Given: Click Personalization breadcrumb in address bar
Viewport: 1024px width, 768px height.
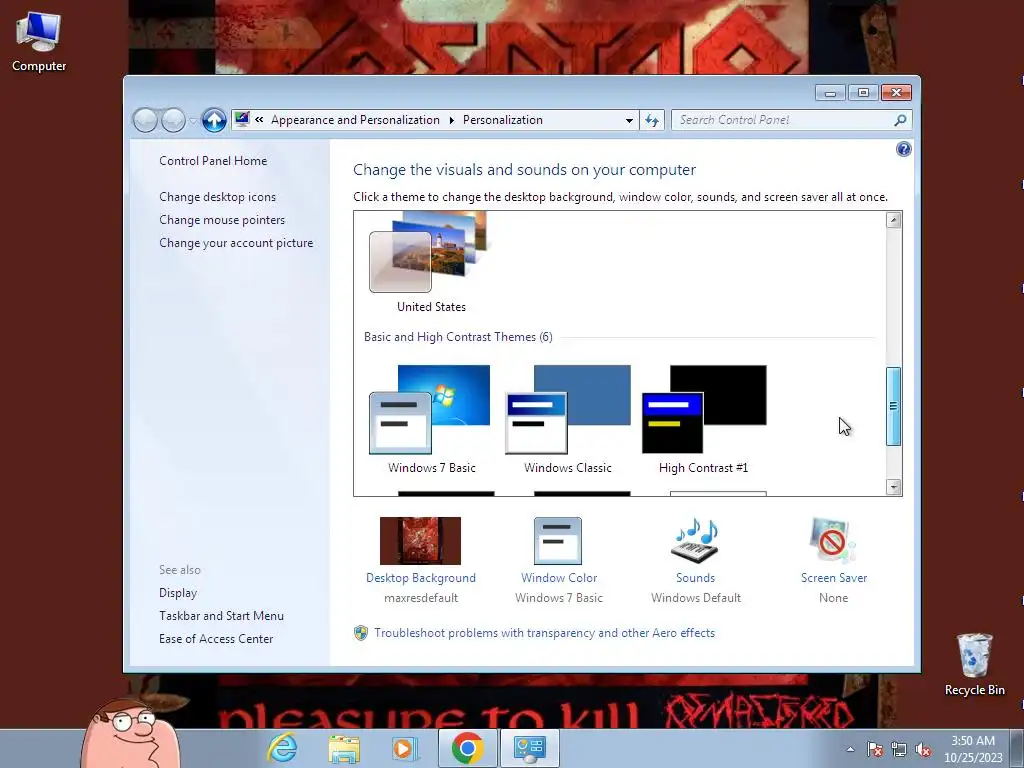Looking at the screenshot, I should [503, 120].
